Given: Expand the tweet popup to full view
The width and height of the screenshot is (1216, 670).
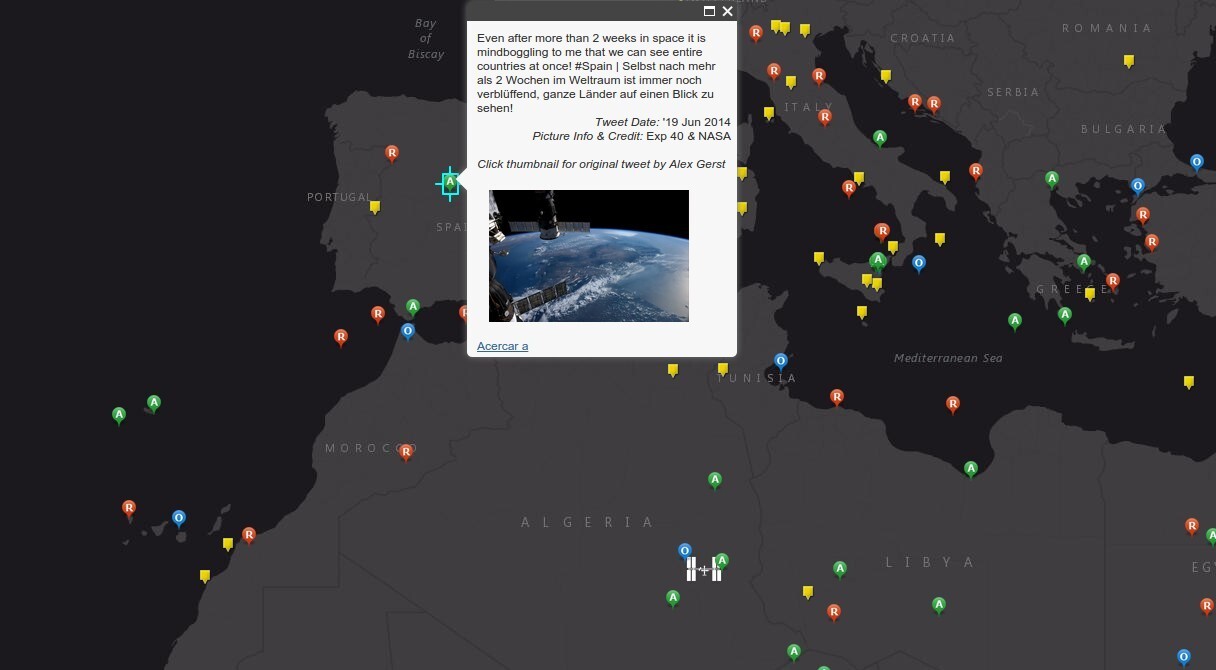Looking at the screenshot, I should (709, 11).
